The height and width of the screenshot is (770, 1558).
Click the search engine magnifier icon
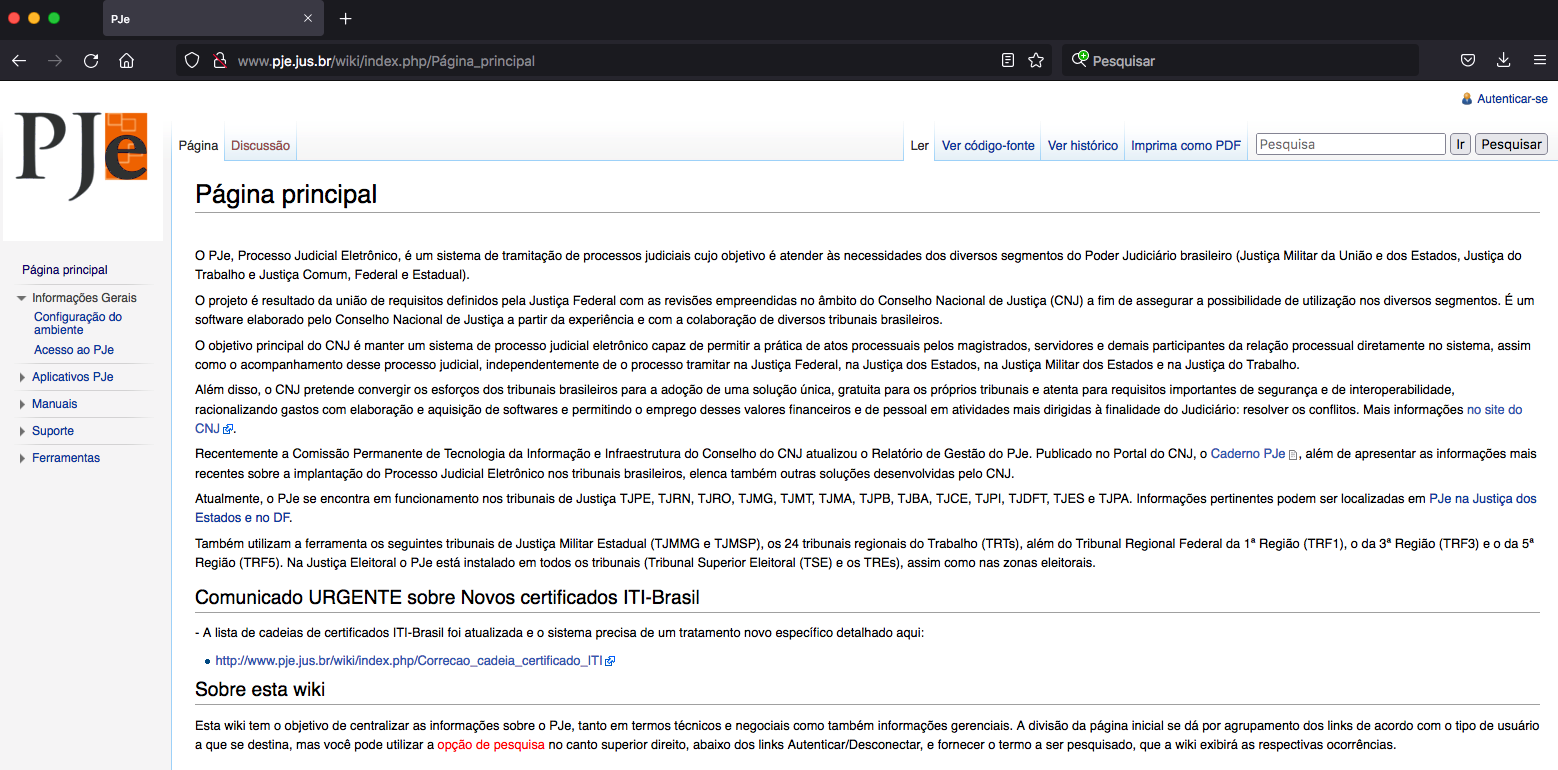[x=1079, y=60]
